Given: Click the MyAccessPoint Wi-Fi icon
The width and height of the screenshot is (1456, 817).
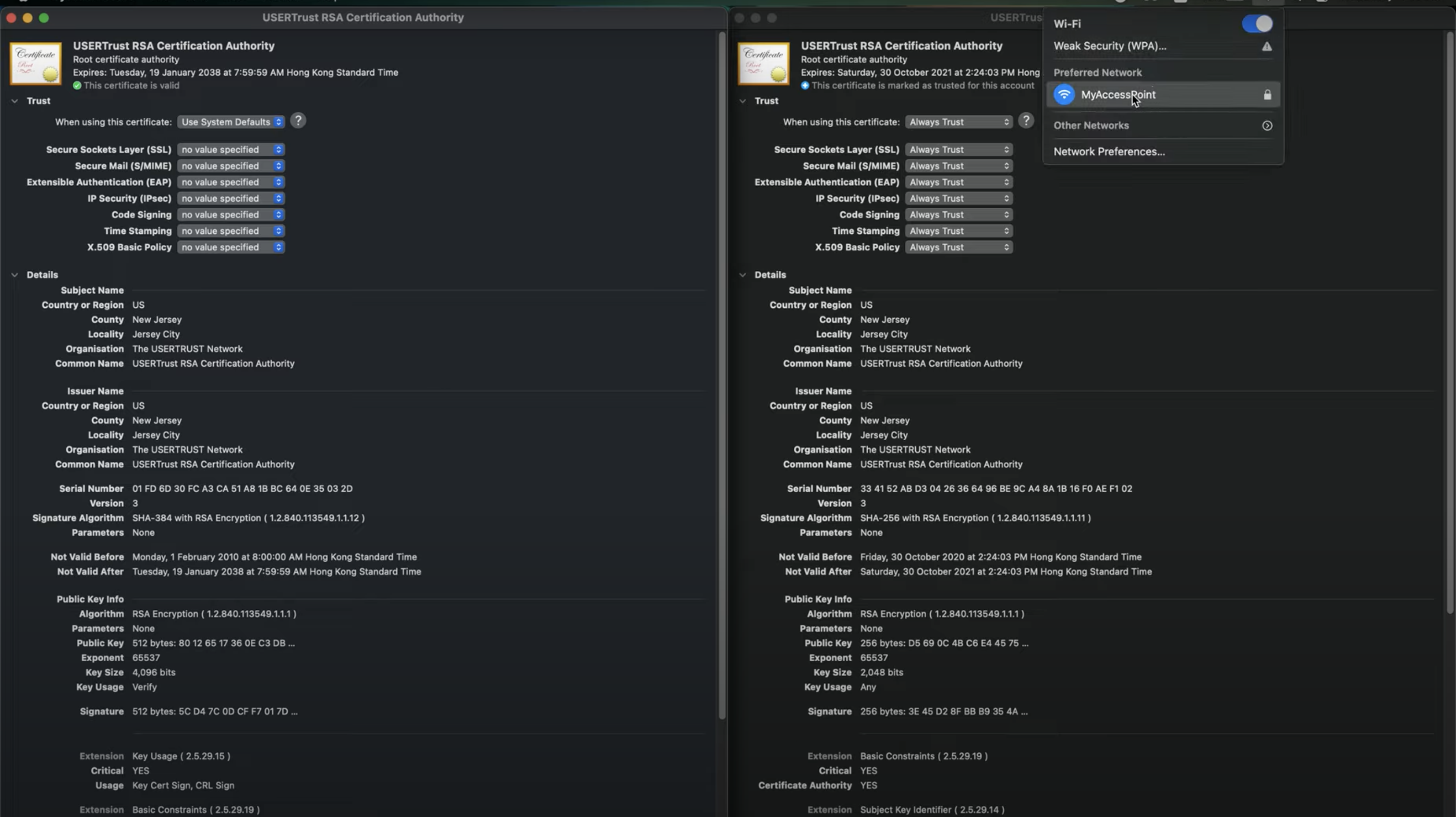Looking at the screenshot, I should [1064, 94].
